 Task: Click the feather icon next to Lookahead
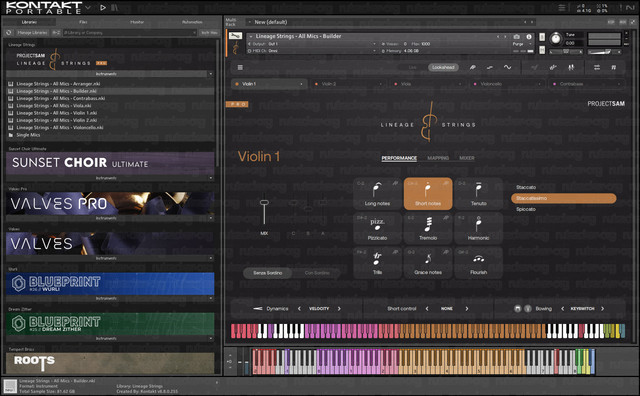point(472,67)
